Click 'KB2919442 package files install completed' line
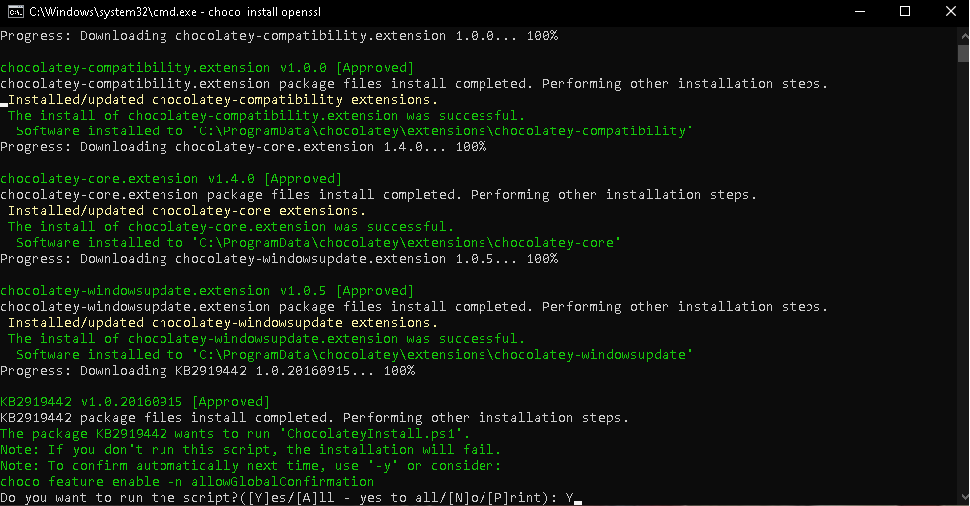970x506 pixels. point(314,418)
